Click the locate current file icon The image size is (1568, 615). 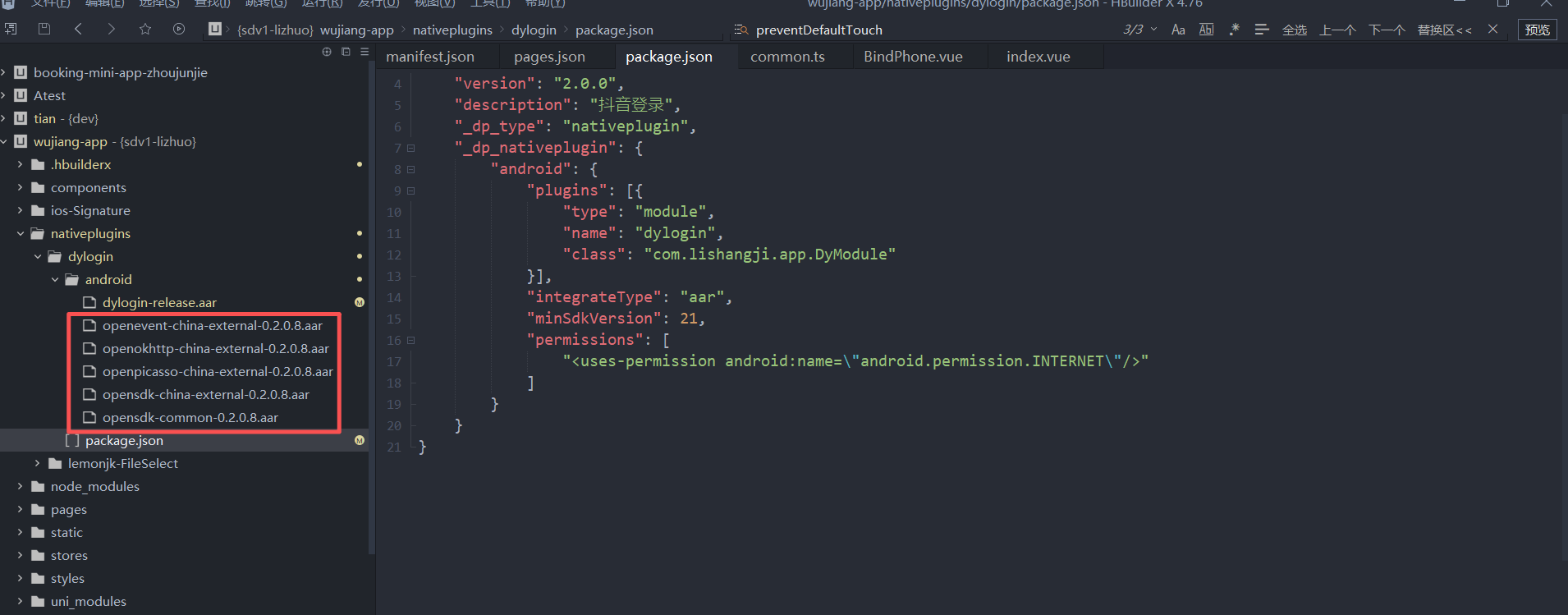[x=327, y=52]
